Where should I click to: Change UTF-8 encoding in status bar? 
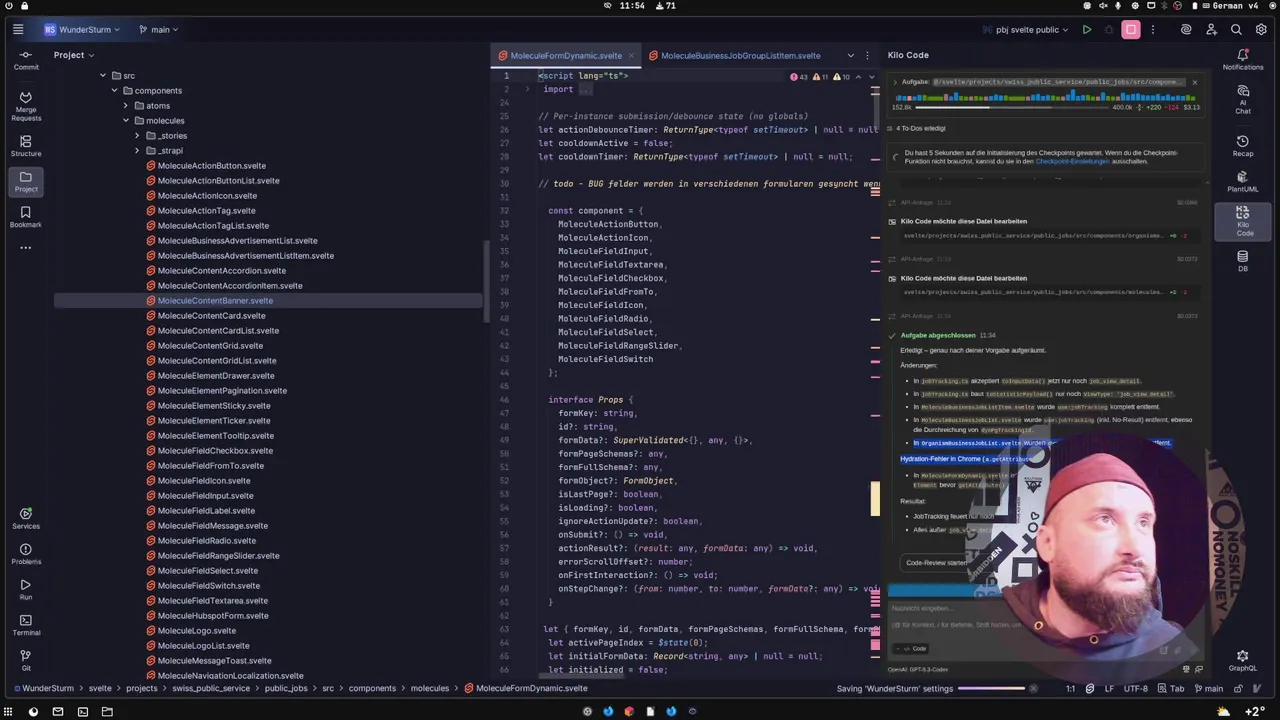coord(1136,689)
